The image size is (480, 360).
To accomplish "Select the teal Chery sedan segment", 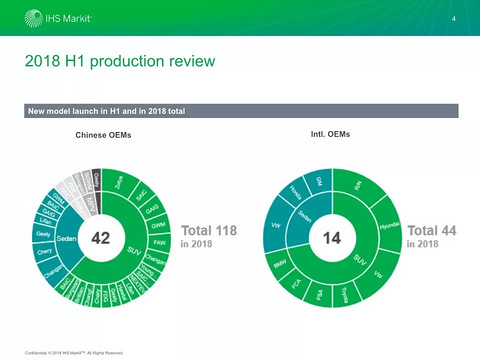I will coord(45,252).
